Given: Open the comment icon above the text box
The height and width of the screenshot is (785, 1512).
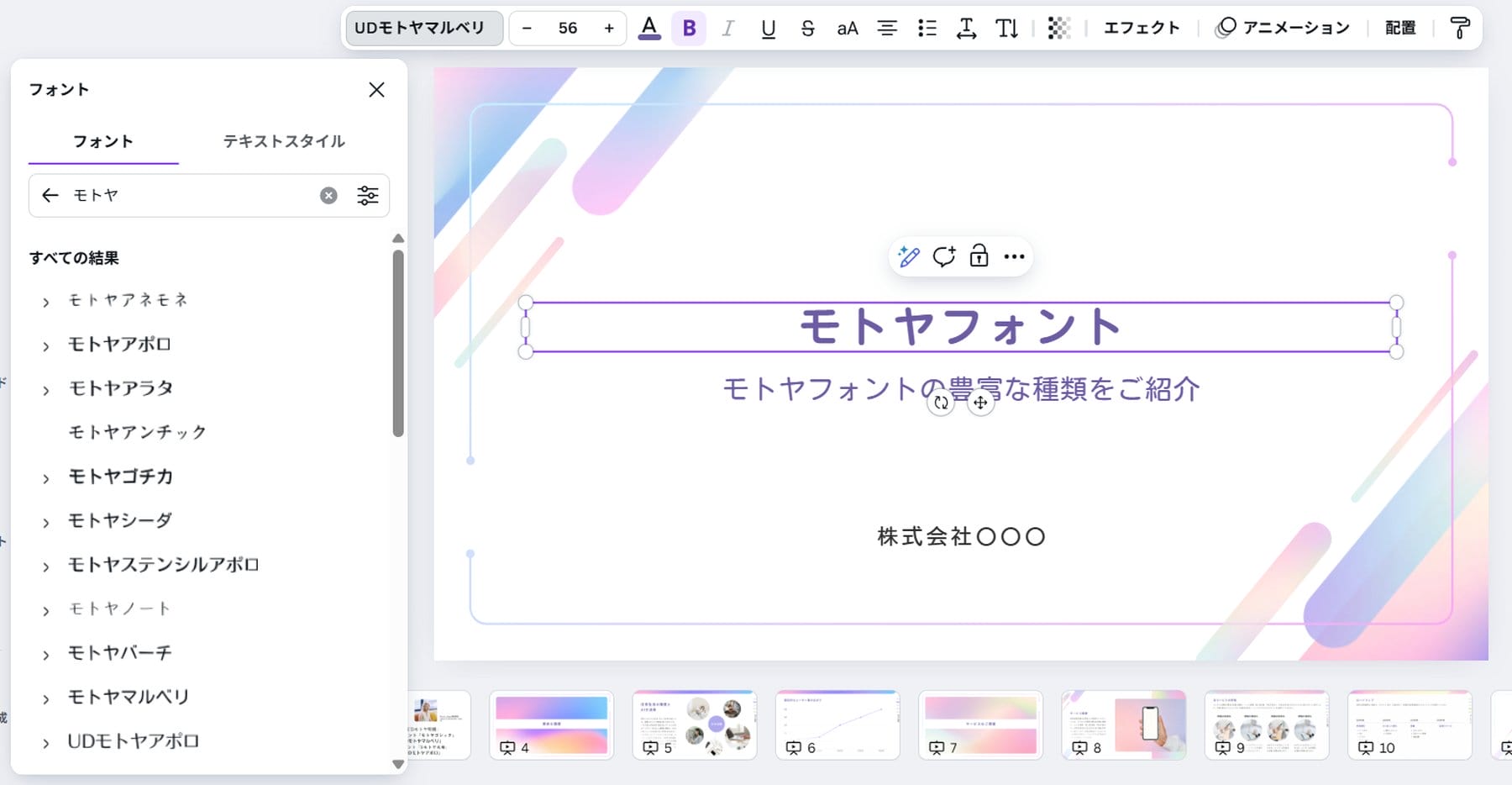Looking at the screenshot, I should pyautogui.click(x=943, y=256).
